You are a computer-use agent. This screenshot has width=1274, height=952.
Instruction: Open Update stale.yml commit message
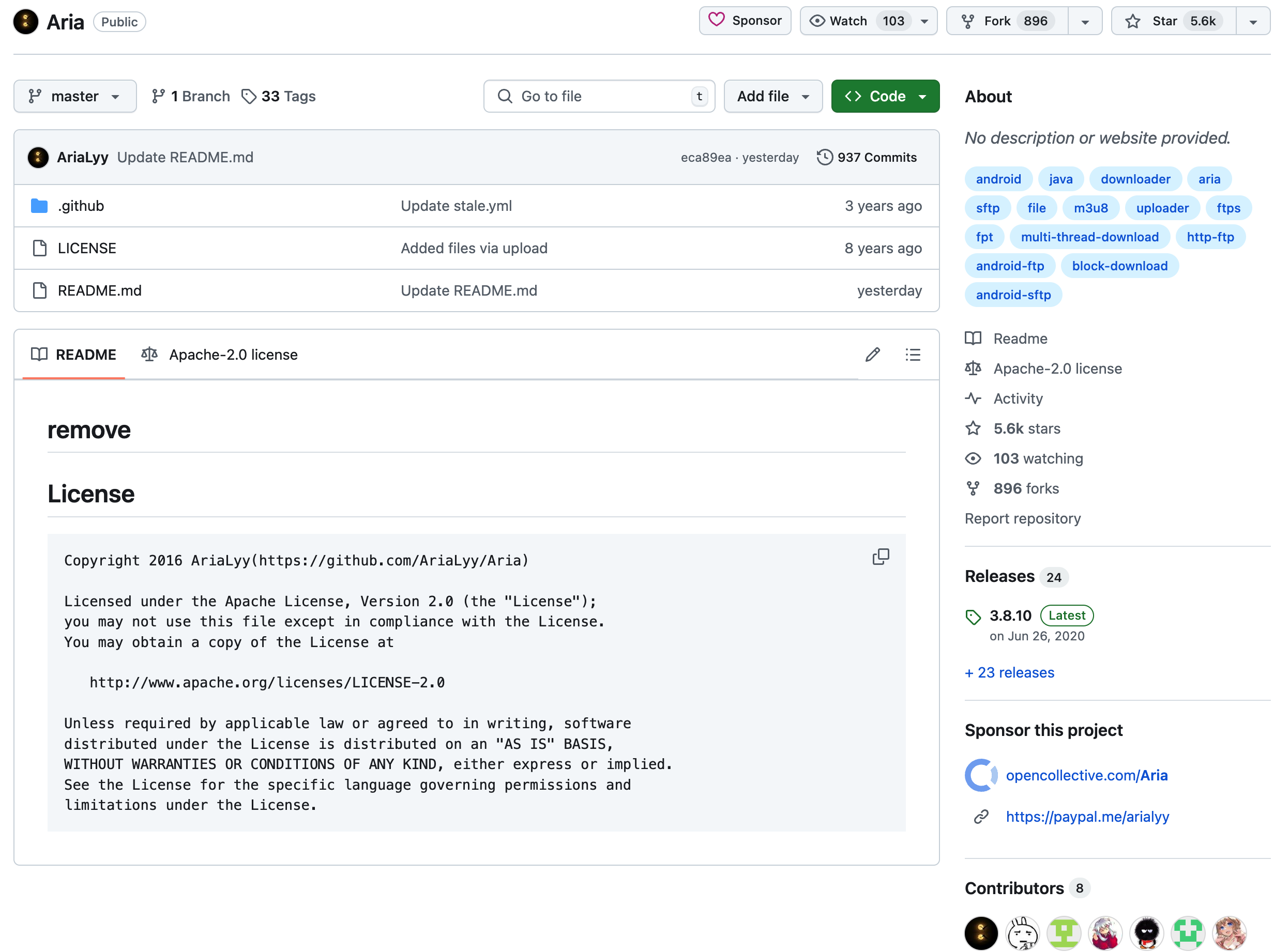click(x=456, y=206)
